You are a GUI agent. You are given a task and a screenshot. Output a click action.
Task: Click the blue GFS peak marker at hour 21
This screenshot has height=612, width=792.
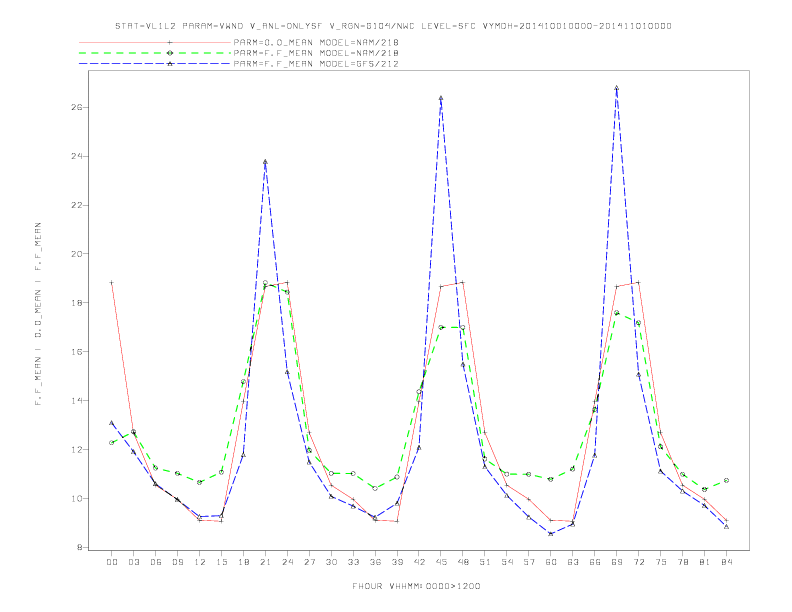point(265,162)
